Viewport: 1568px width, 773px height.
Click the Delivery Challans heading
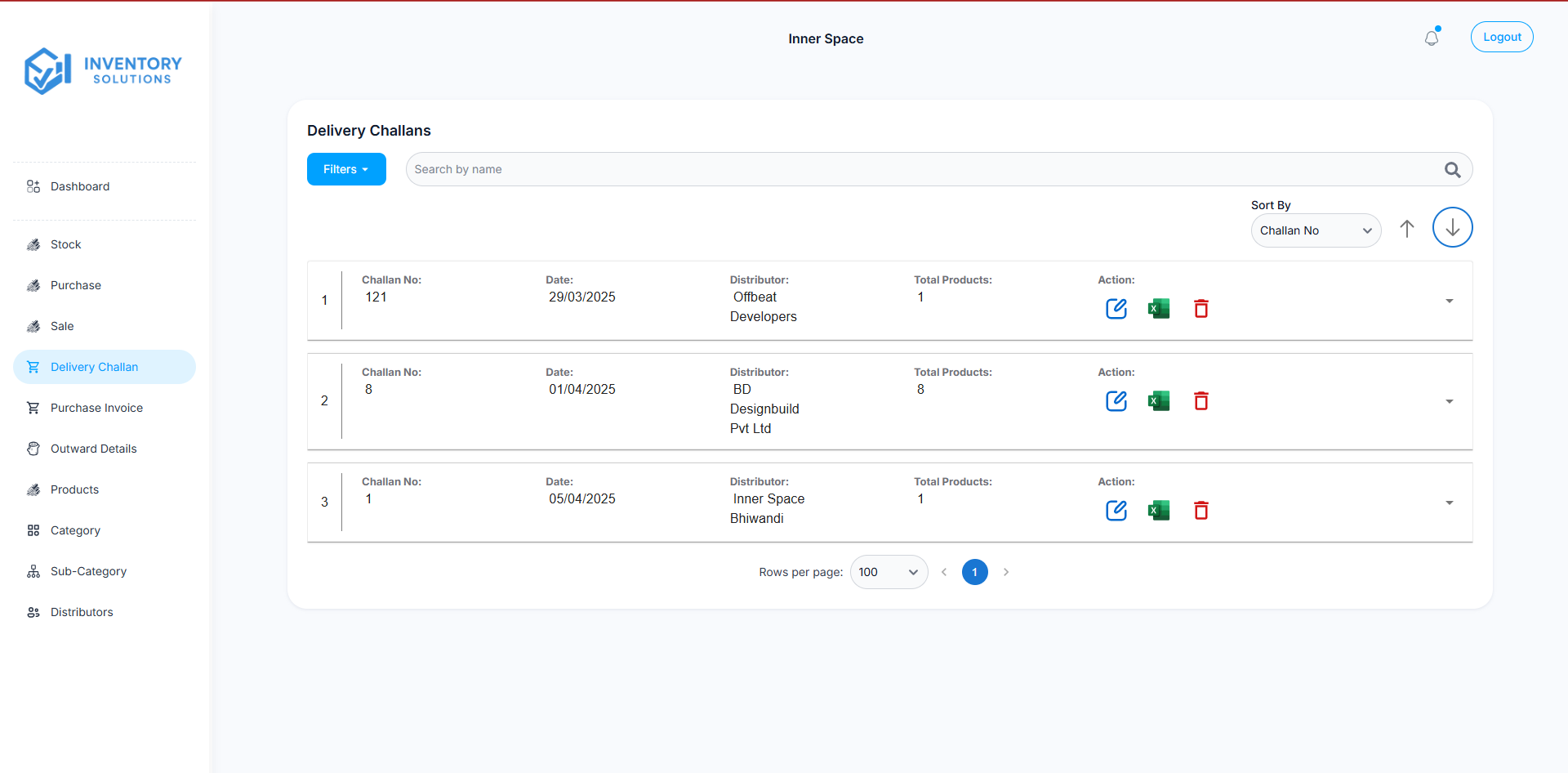(369, 131)
